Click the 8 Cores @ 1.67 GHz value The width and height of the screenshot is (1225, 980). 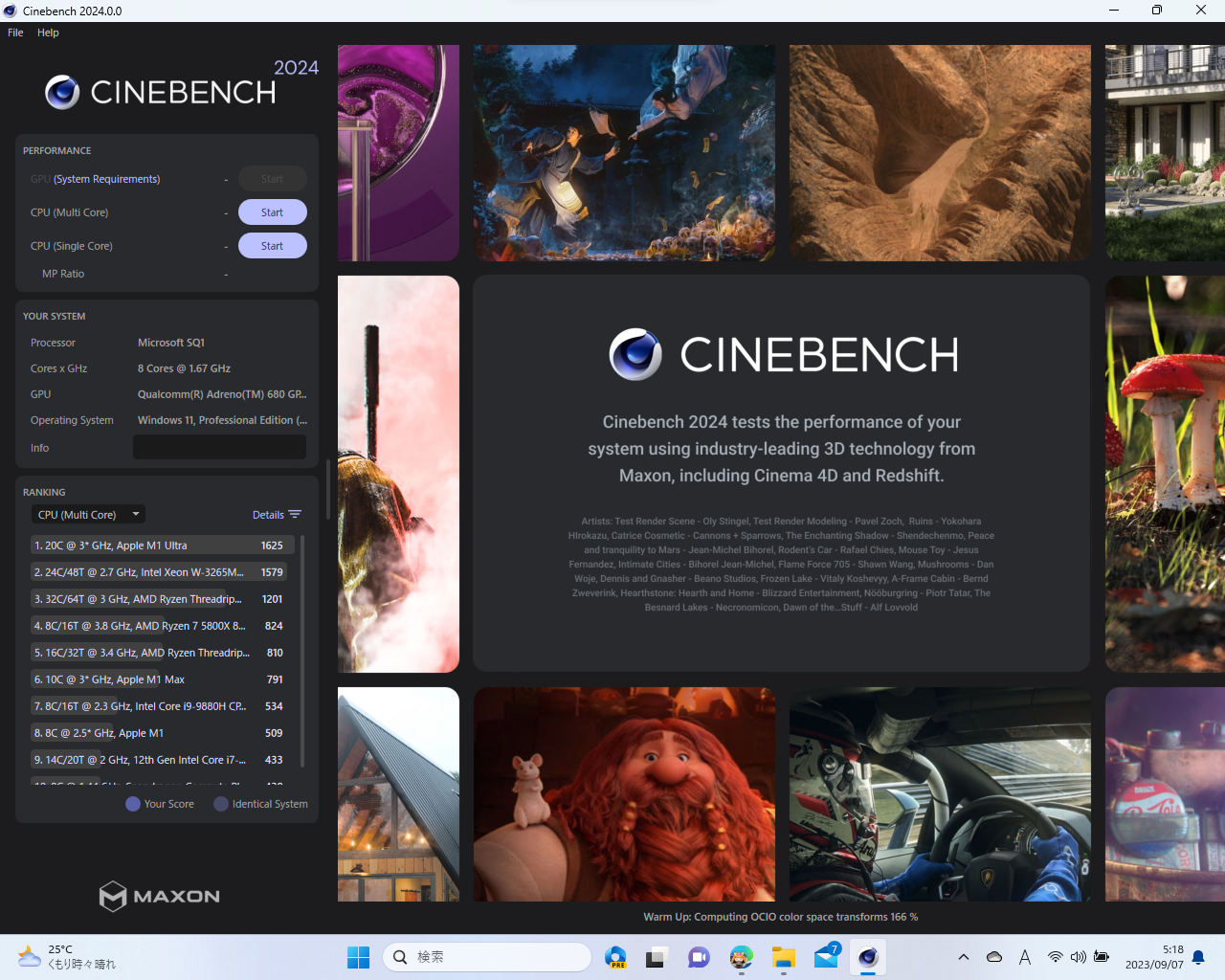pyautogui.click(x=184, y=368)
